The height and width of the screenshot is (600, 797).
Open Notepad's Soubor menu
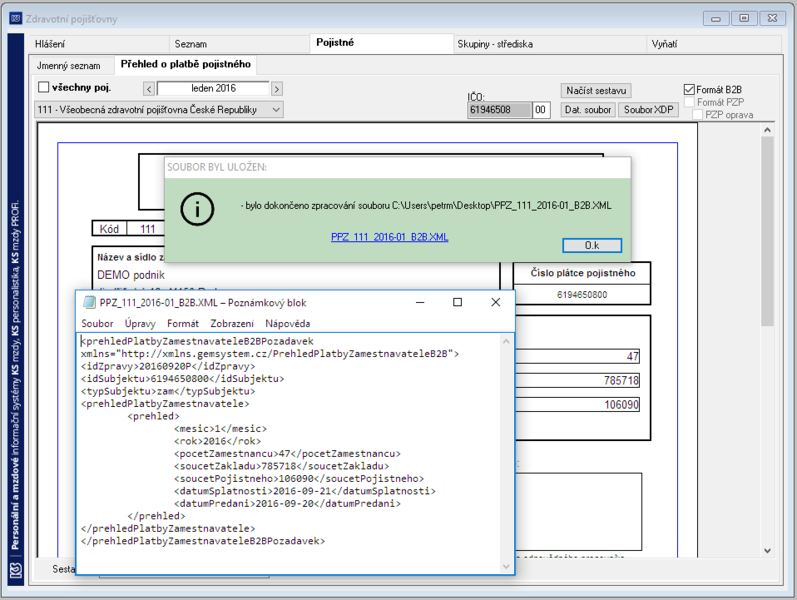click(97, 323)
